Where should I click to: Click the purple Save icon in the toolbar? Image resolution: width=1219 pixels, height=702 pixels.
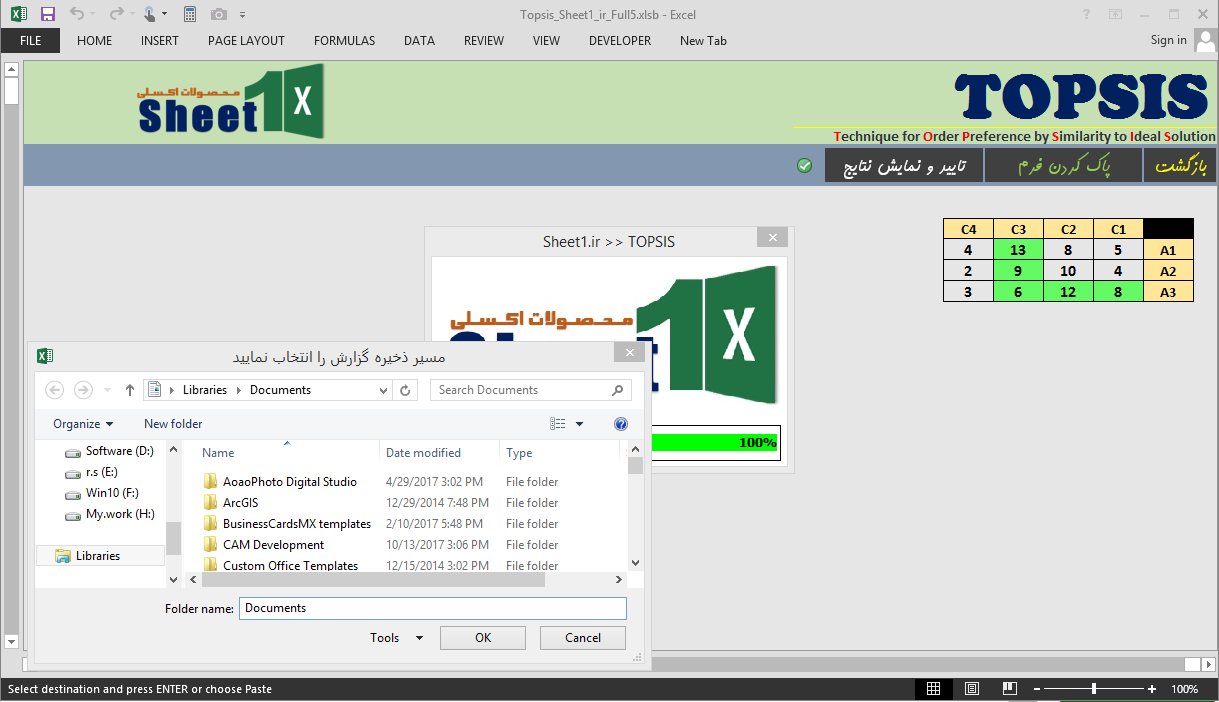48,14
